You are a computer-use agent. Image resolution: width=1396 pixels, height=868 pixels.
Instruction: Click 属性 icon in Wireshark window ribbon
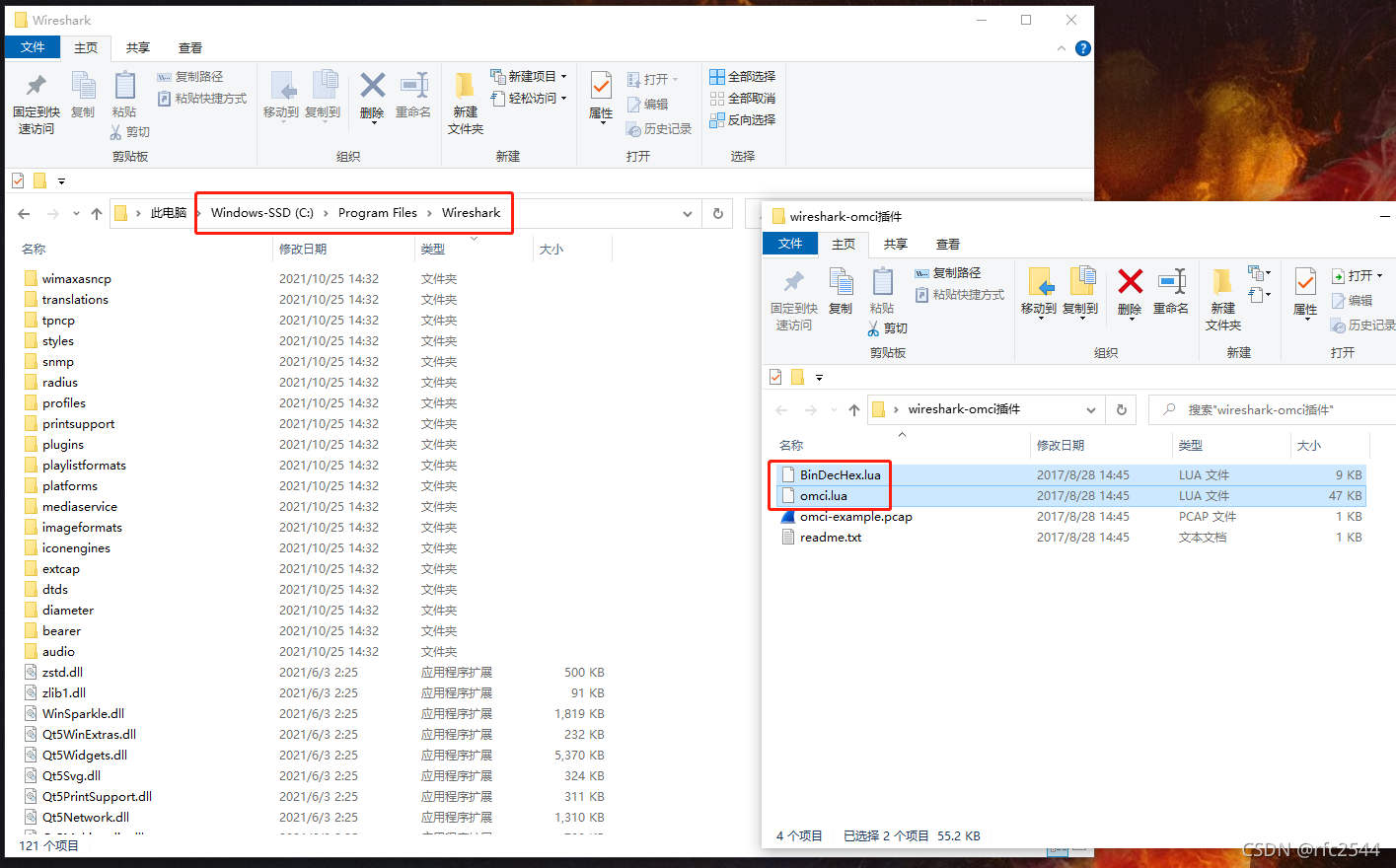[601, 86]
